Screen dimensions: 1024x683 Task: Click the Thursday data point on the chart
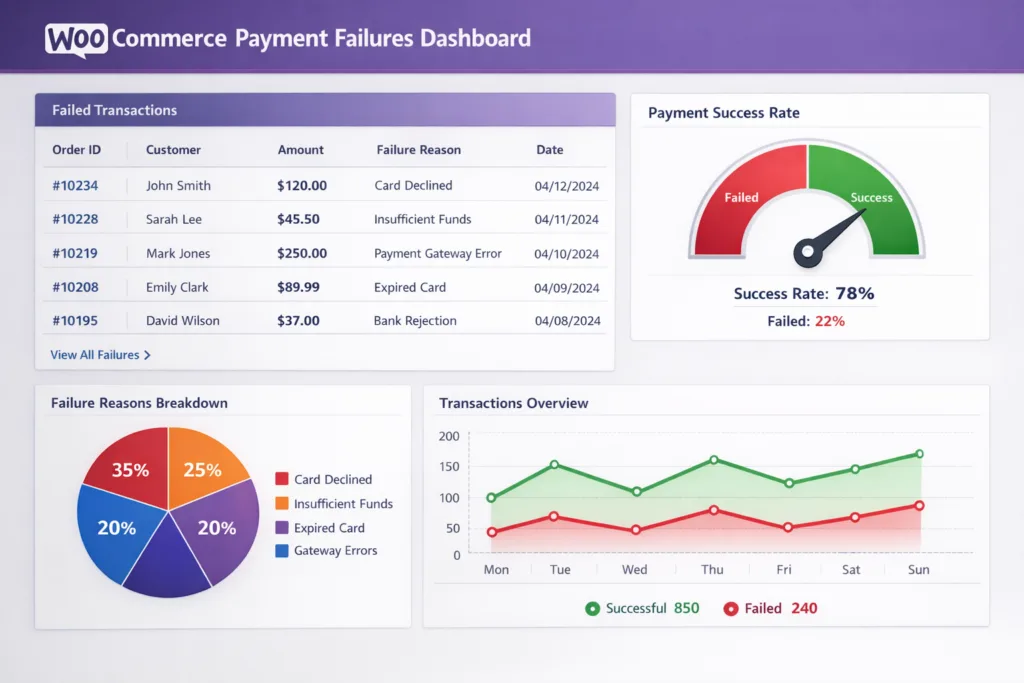coord(712,460)
